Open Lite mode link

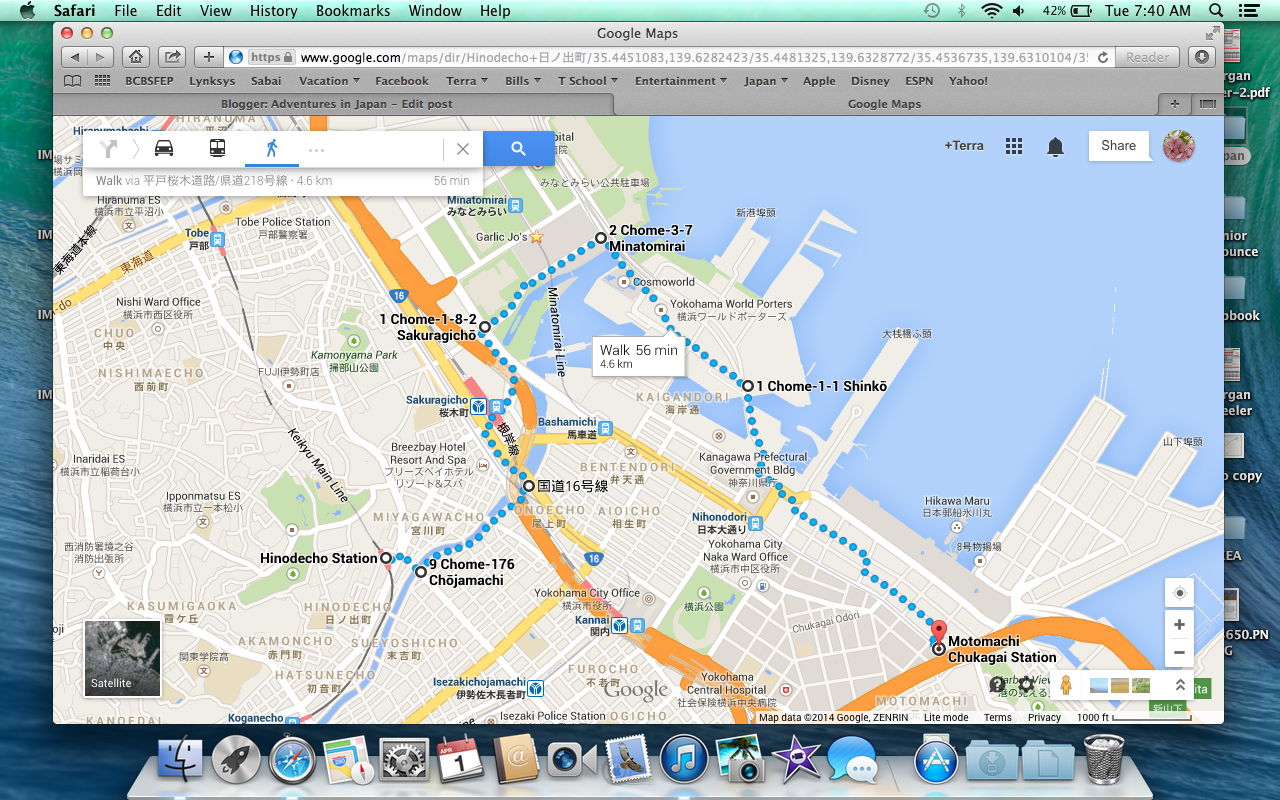(945, 717)
